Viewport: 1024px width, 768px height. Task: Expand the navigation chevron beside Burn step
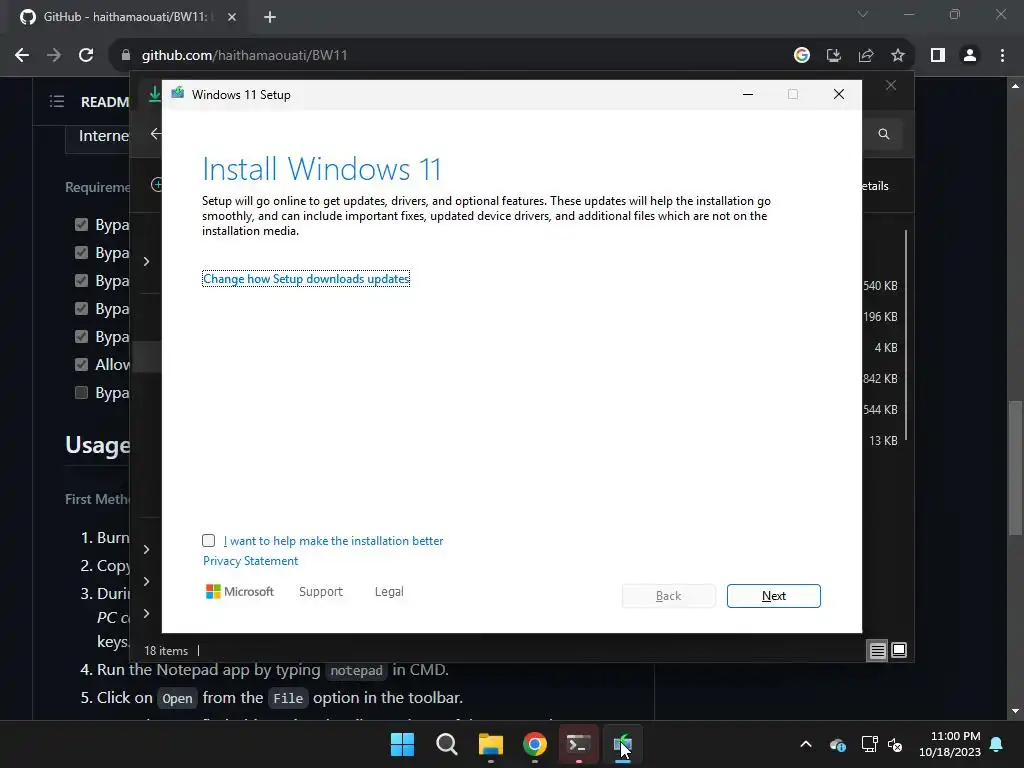[x=146, y=549]
